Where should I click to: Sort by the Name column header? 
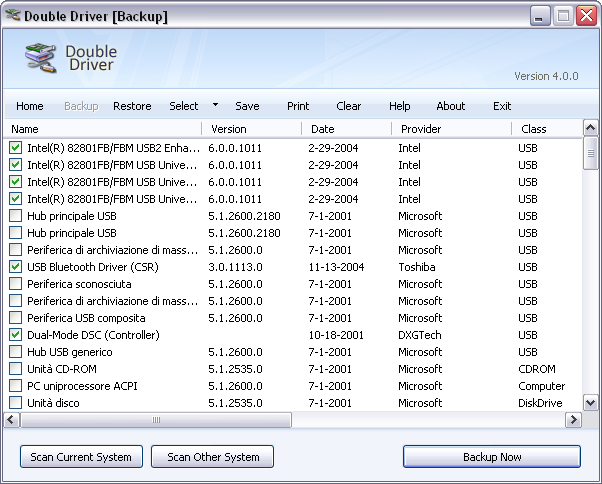[102, 129]
